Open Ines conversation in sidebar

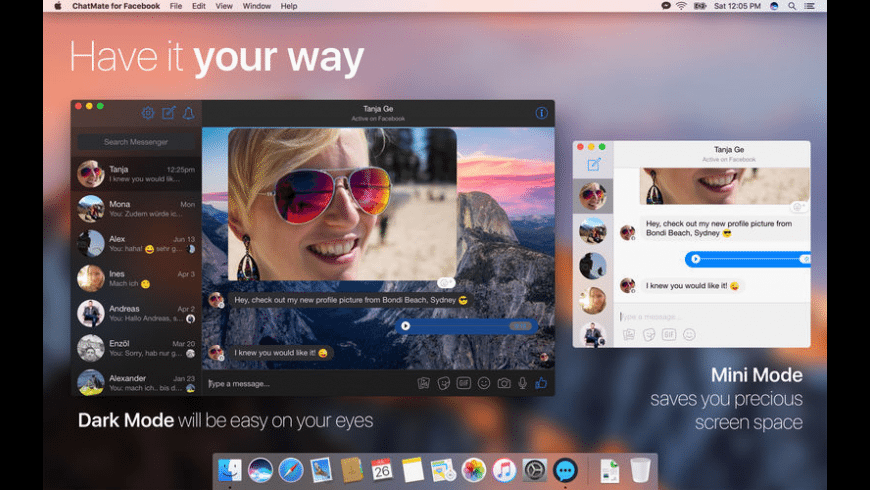(x=136, y=279)
